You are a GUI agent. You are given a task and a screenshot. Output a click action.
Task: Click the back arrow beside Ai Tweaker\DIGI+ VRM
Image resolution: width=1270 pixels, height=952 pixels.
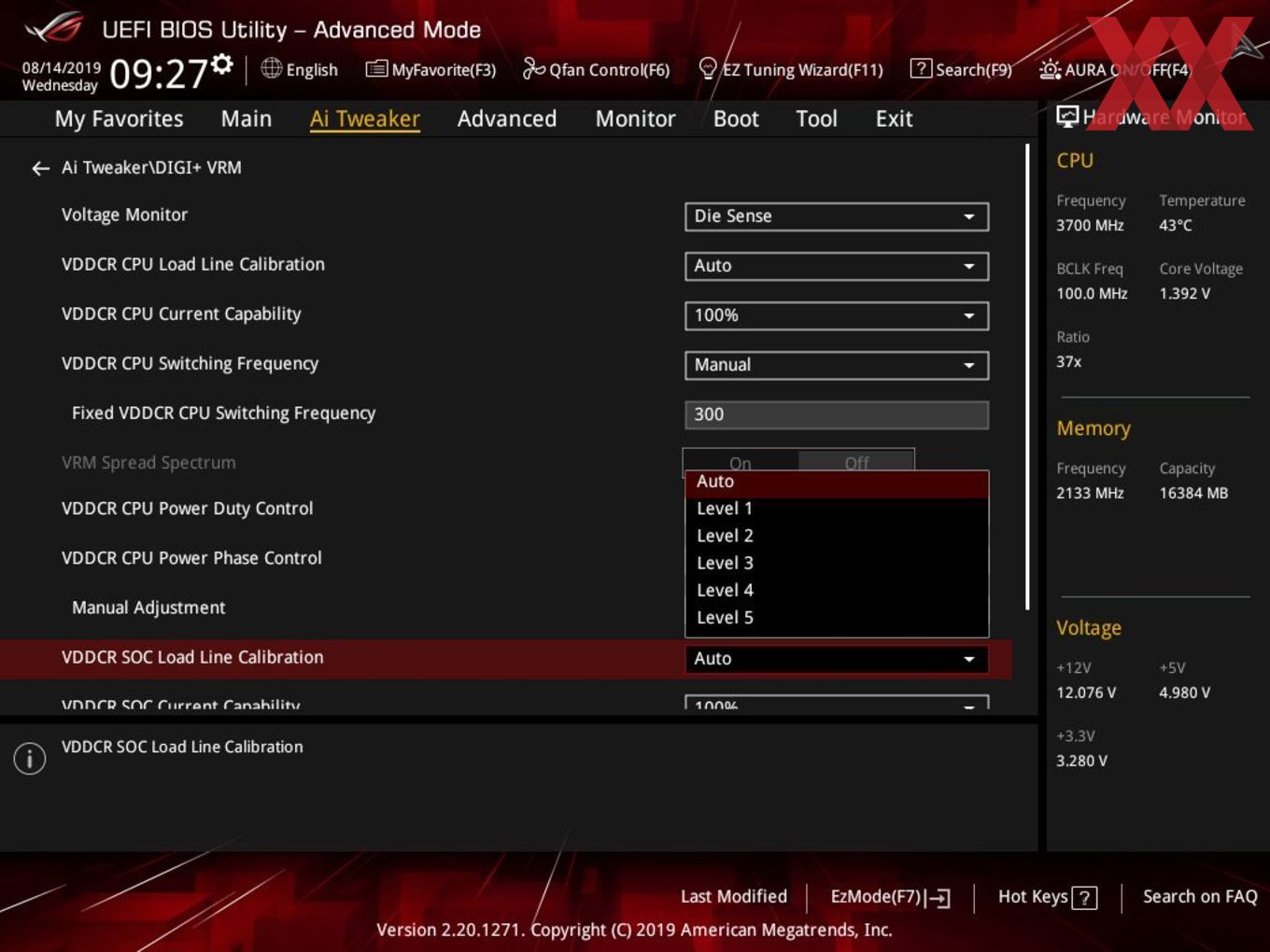click(40, 168)
